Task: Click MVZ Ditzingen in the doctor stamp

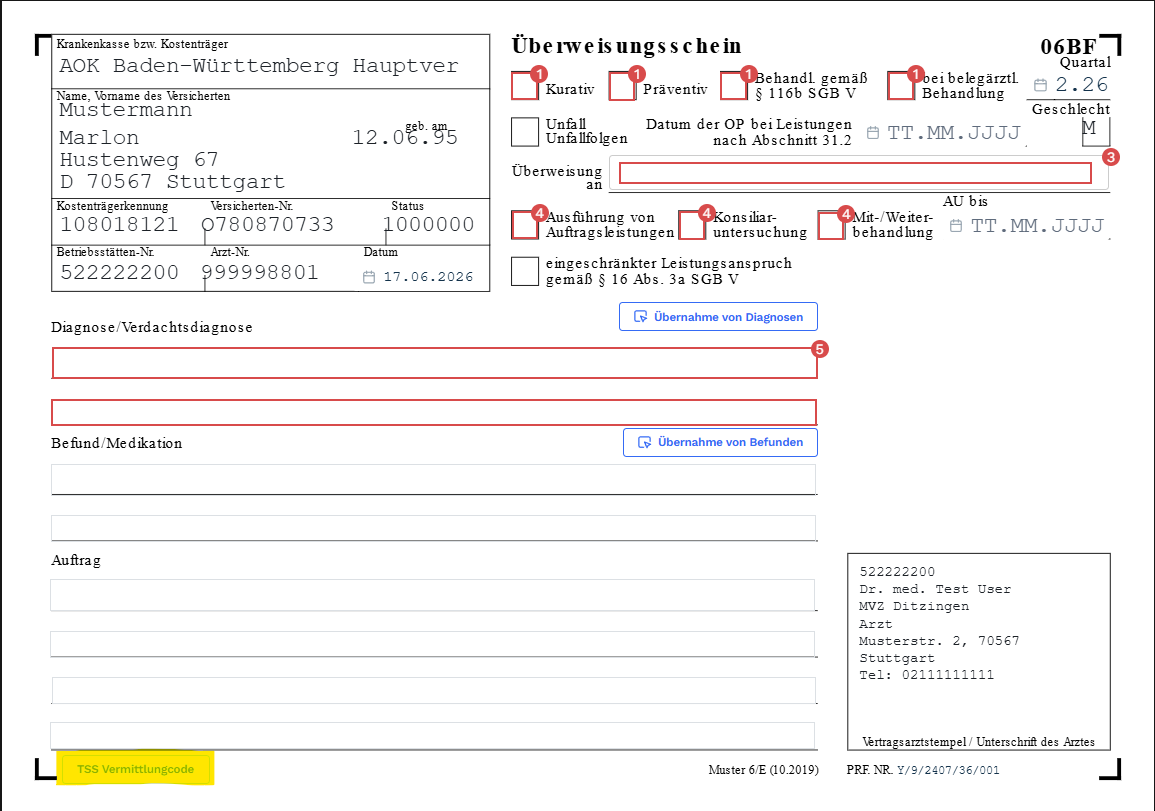Action: 914,606
